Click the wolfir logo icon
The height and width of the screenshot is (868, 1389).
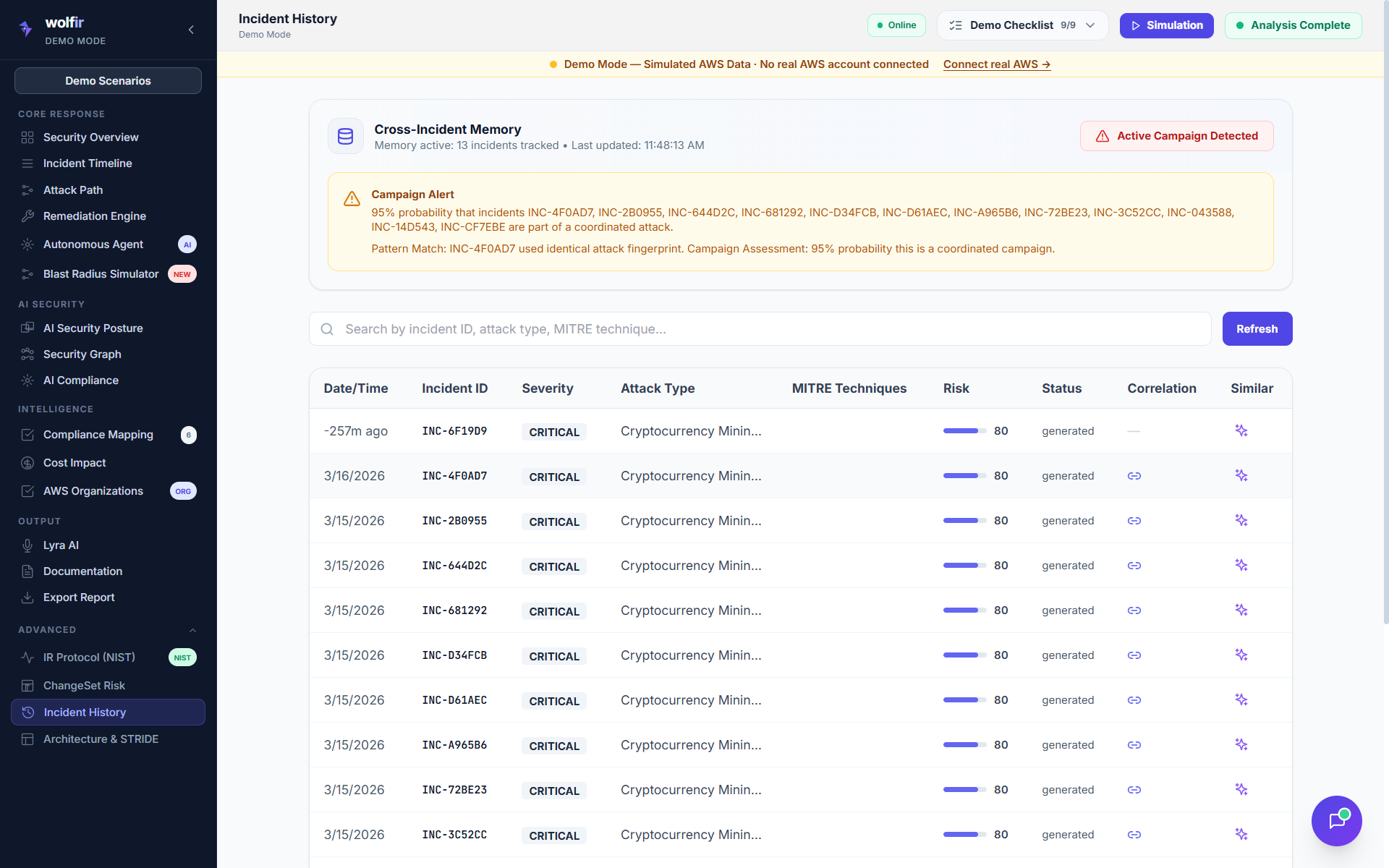(26, 29)
